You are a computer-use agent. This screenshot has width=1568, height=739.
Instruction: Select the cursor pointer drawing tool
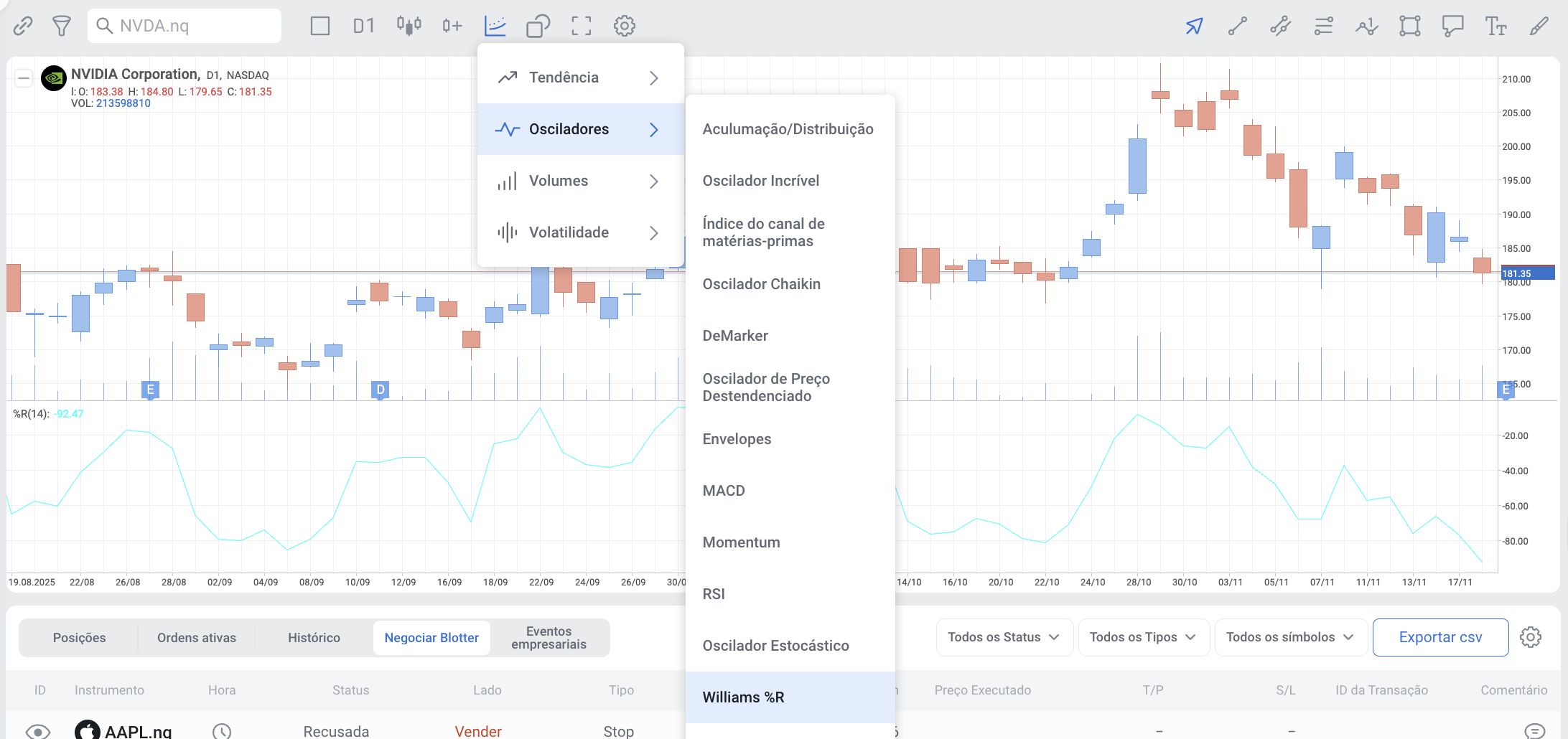[1194, 26]
